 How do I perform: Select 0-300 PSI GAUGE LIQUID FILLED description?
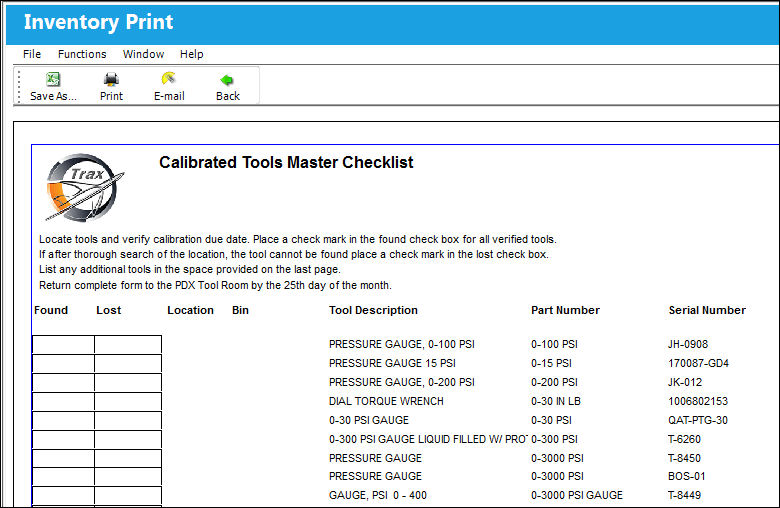point(428,439)
